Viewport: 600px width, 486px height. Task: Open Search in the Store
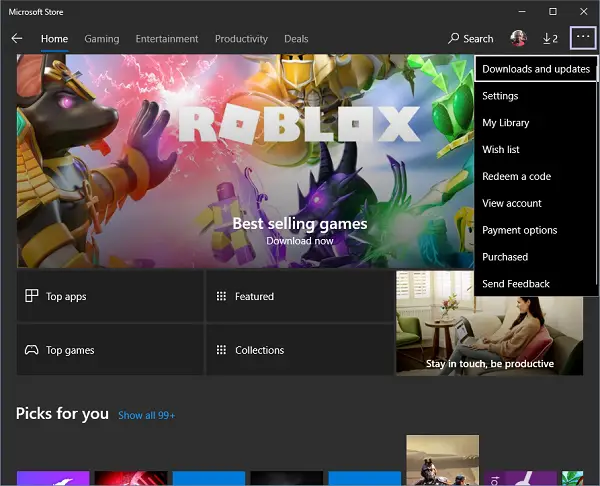pyautogui.click(x=471, y=39)
